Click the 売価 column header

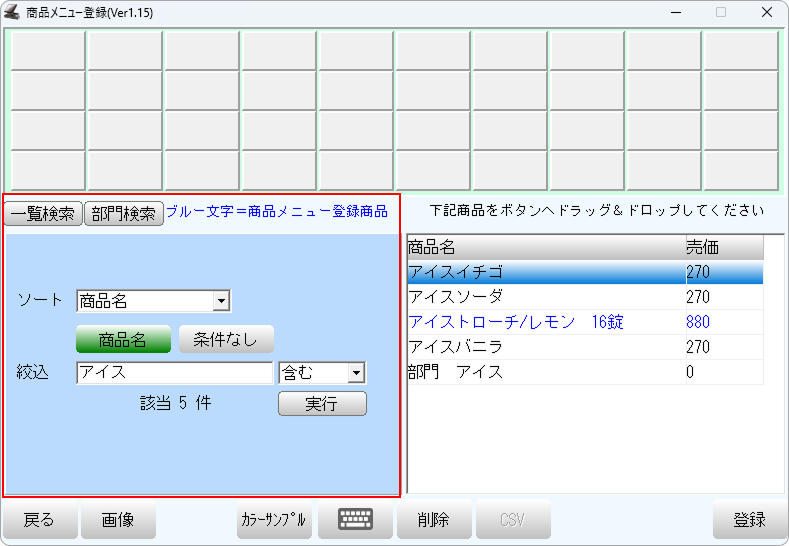coord(722,247)
